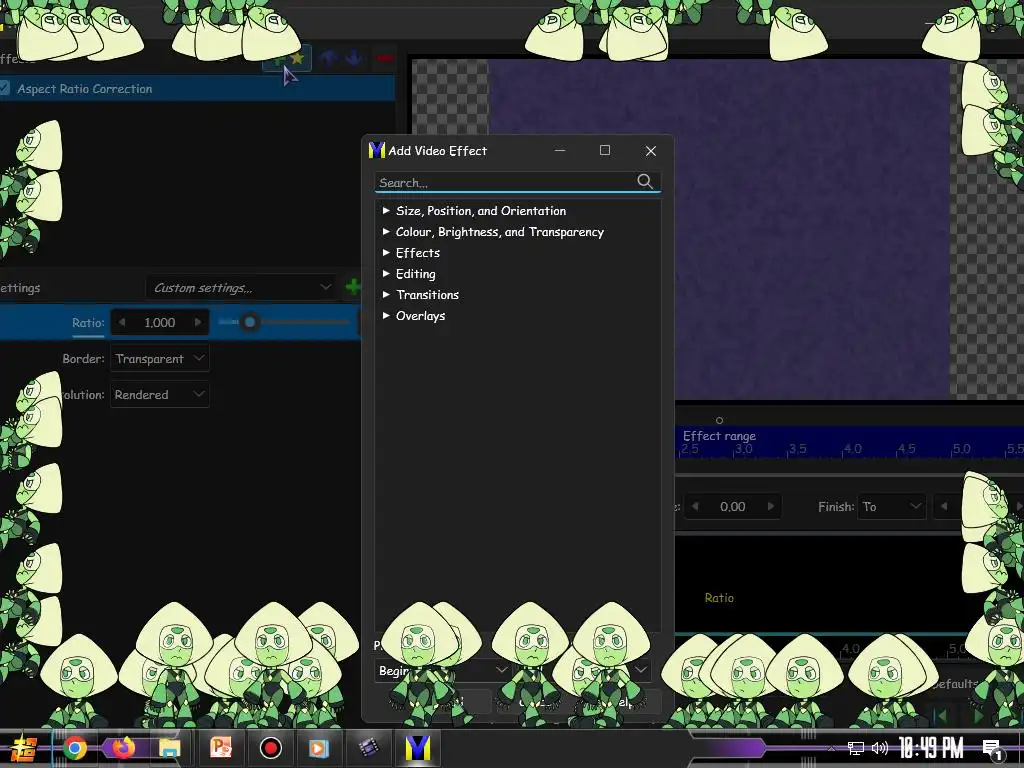Increase Ratio with the right stepper arrow
The width and height of the screenshot is (1024, 768).
[x=198, y=322]
